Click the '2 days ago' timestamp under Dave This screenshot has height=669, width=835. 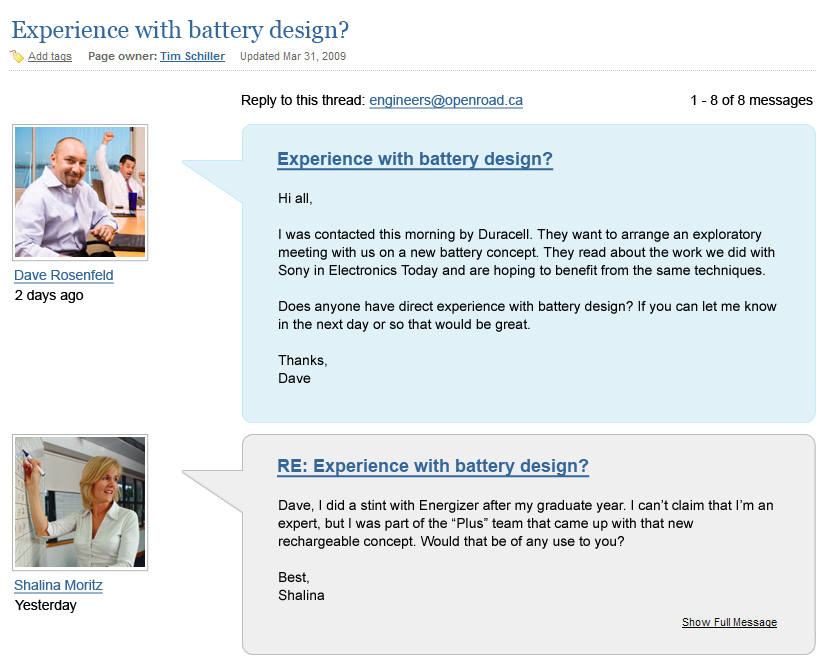click(x=49, y=295)
